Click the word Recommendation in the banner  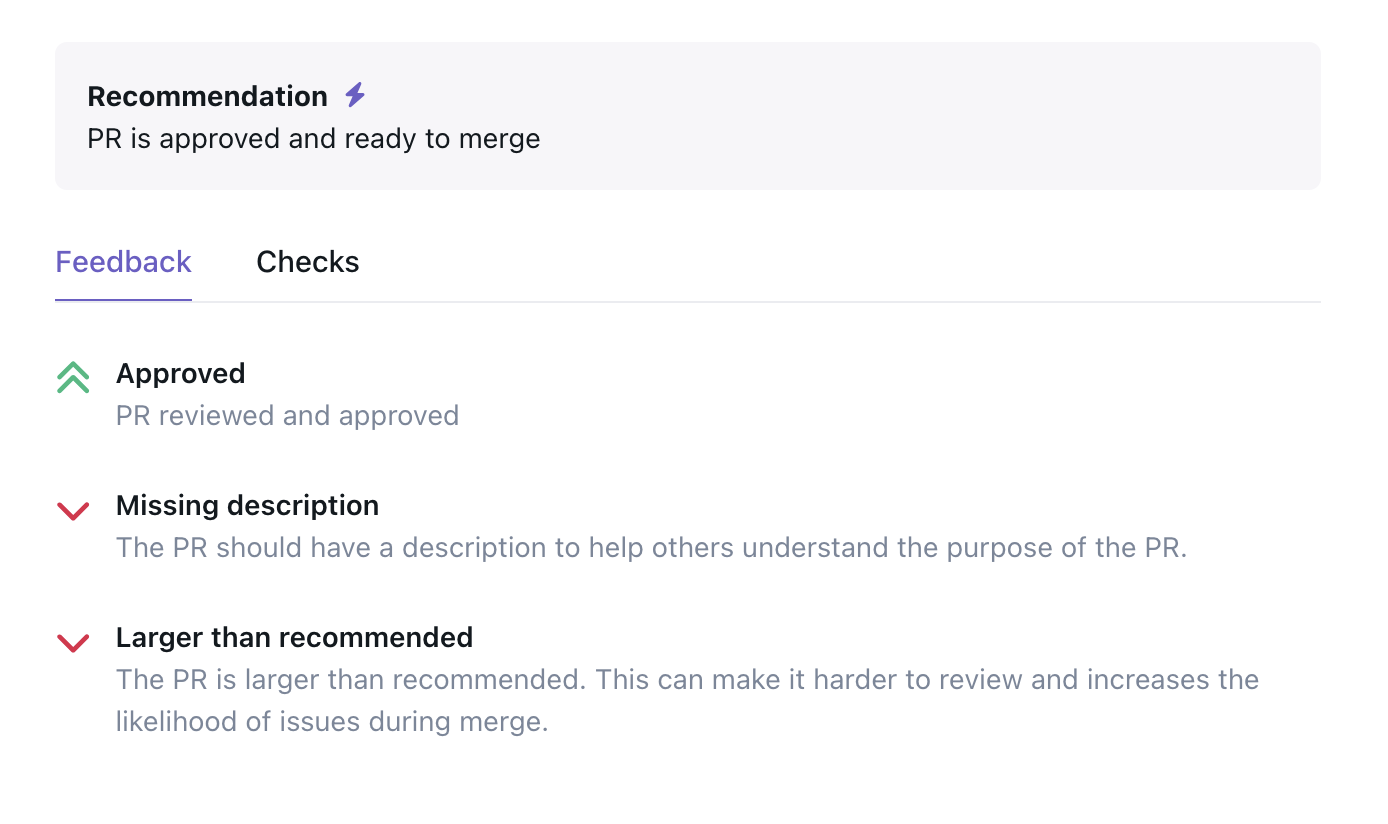tap(207, 96)
